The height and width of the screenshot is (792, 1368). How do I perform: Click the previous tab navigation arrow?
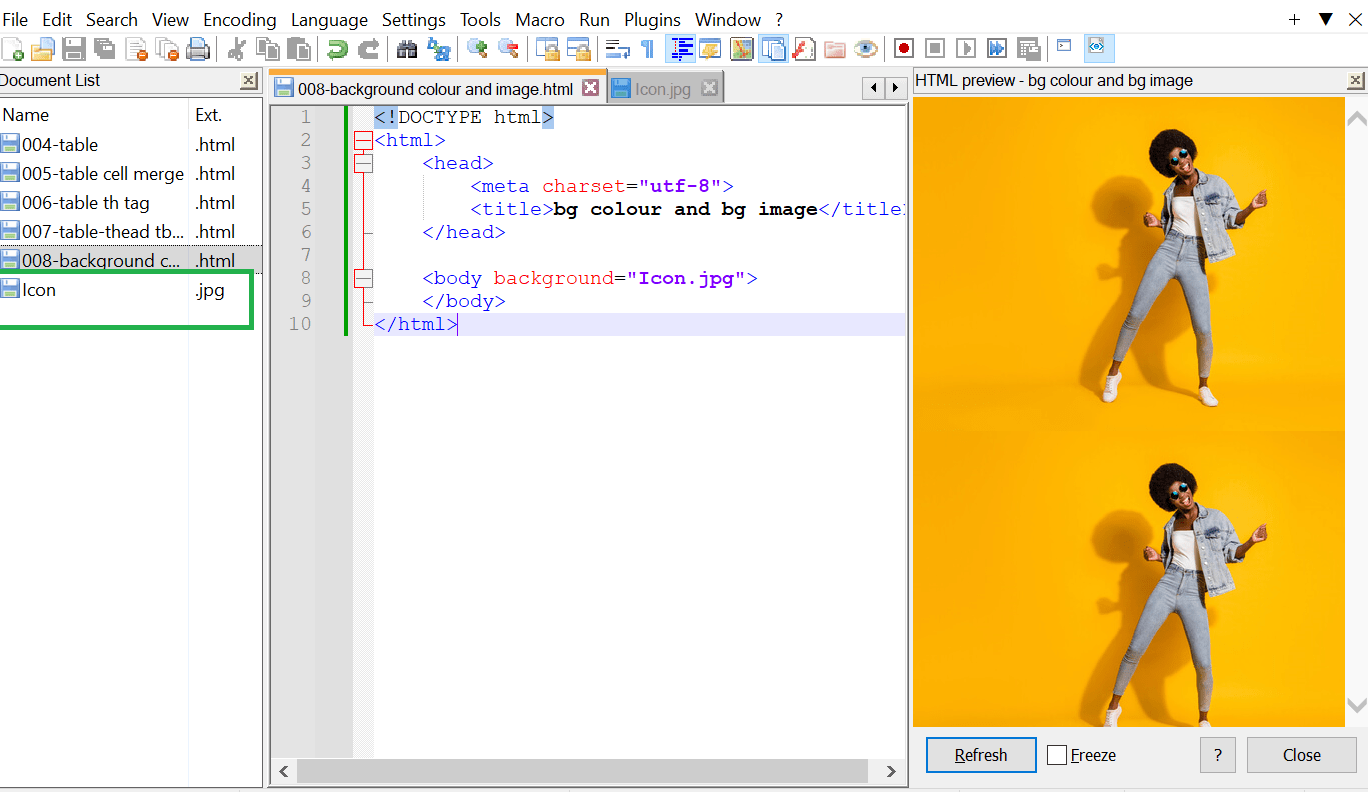[872, 88]
